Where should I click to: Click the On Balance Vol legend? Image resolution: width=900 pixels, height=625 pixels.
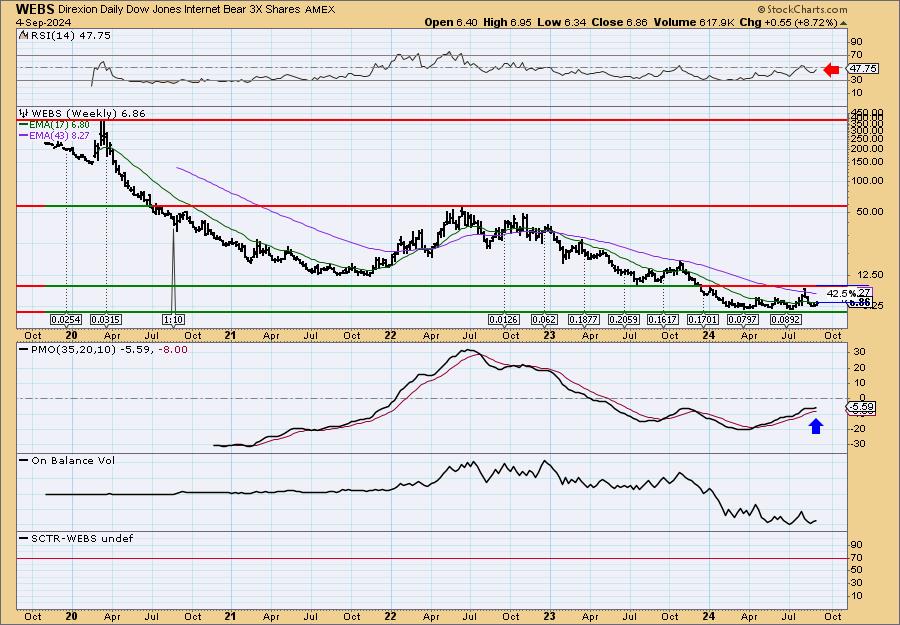[73, 461]
